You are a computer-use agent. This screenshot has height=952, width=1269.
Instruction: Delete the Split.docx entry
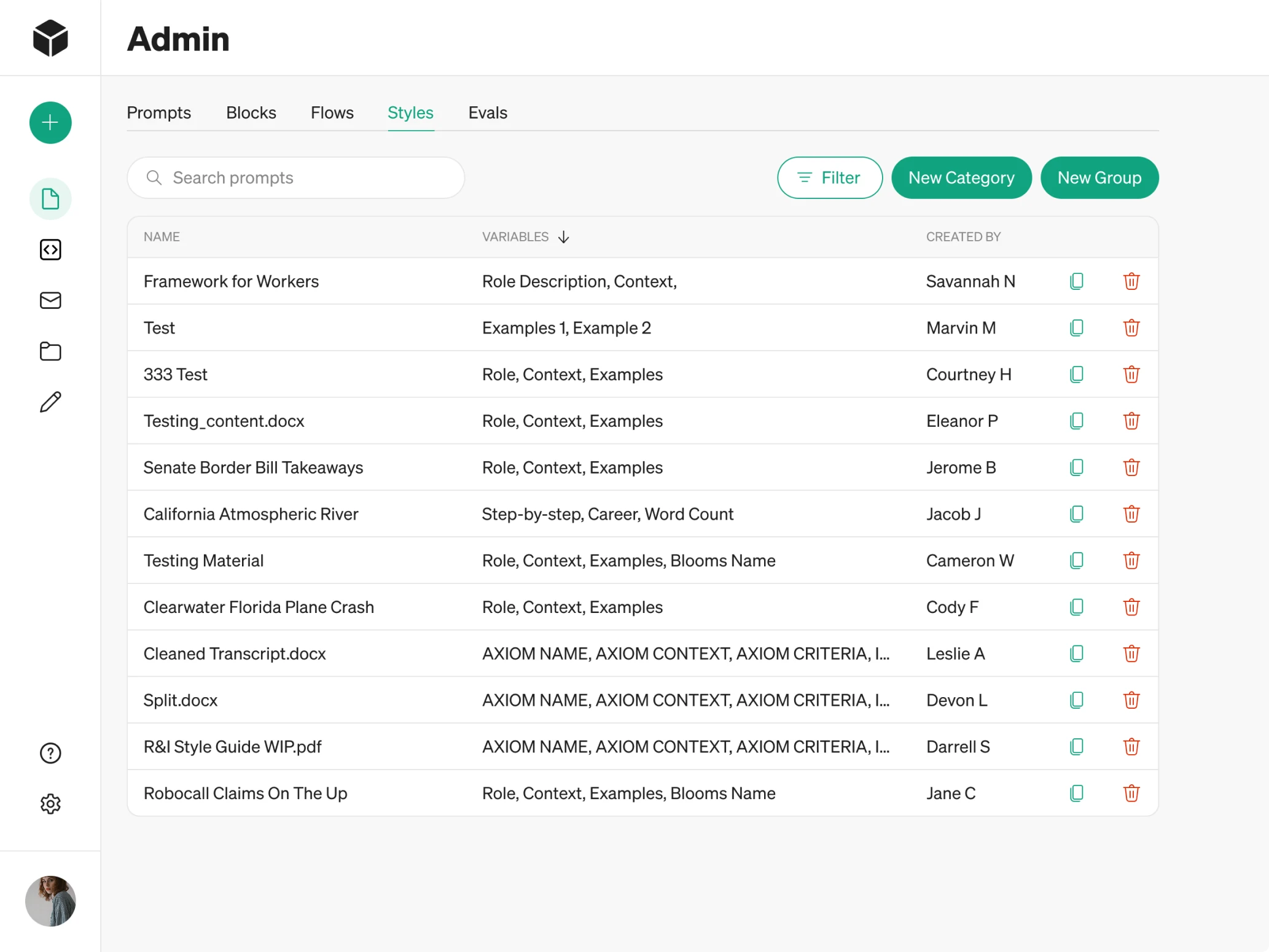click(x=1131, y=700)
